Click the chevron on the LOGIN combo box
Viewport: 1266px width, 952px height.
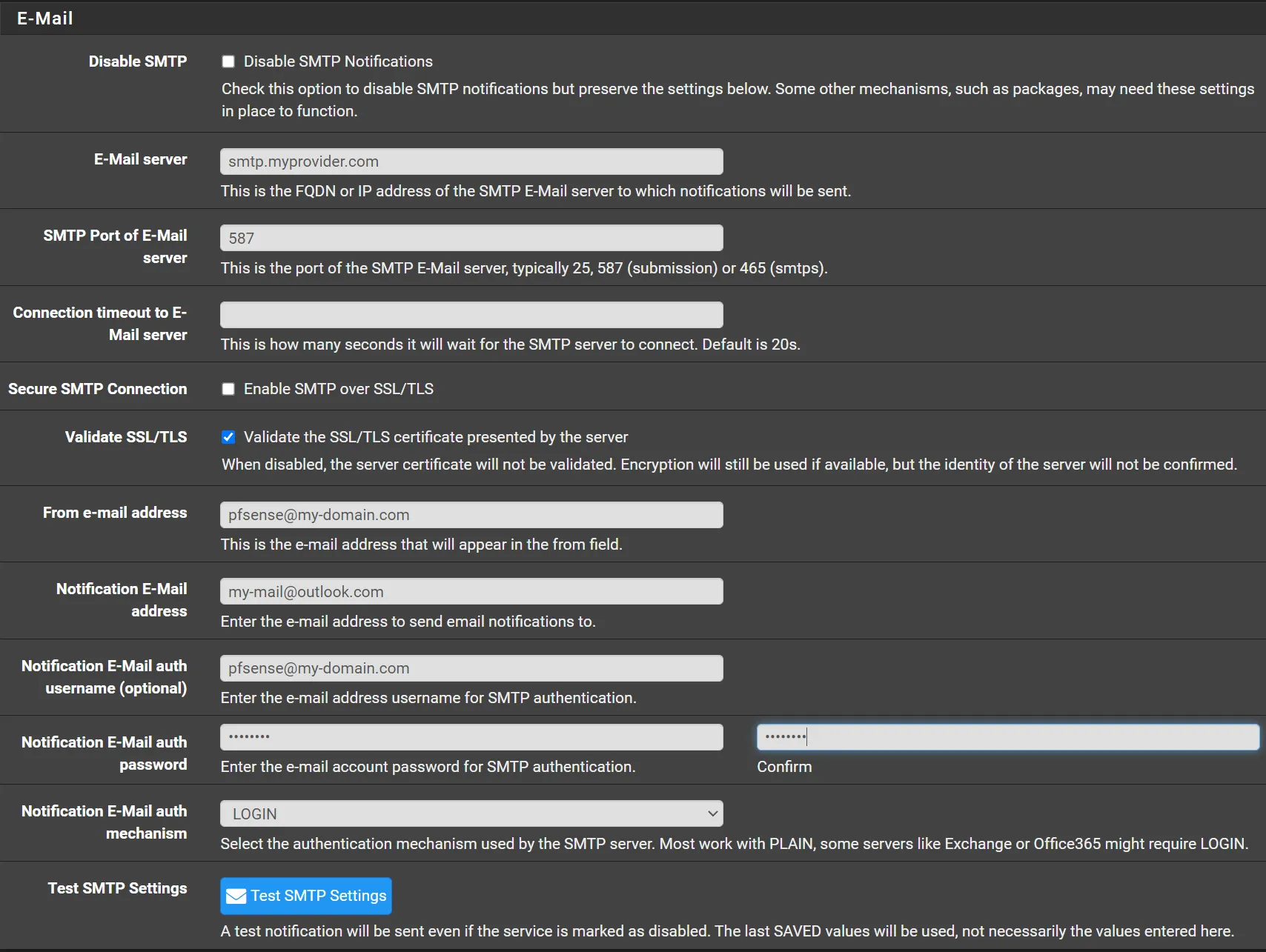click(710, 813)
